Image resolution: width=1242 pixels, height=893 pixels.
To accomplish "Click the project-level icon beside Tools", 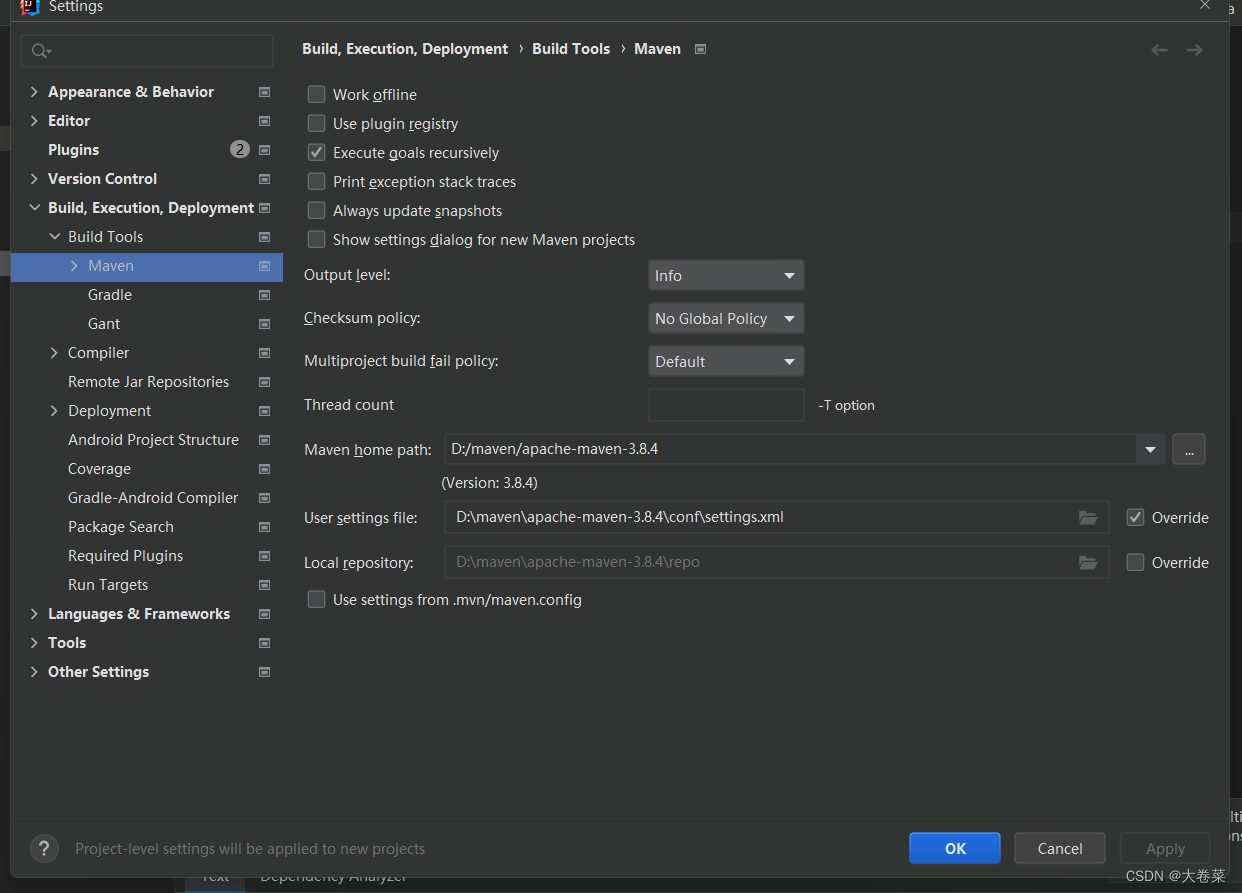I will point(264,643).
